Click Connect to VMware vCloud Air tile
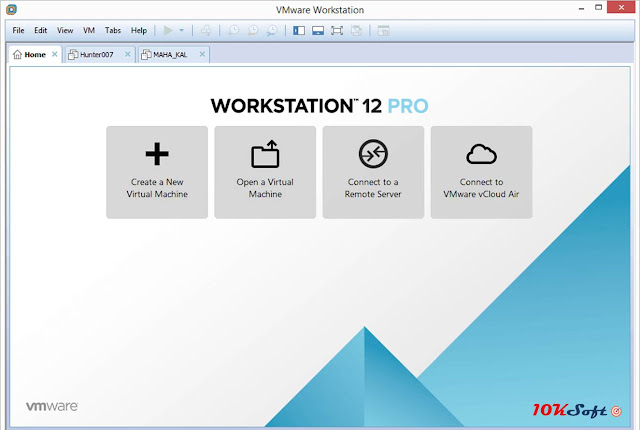The height and width of the screenshot is (430, 640). click(x=482, y=172)
